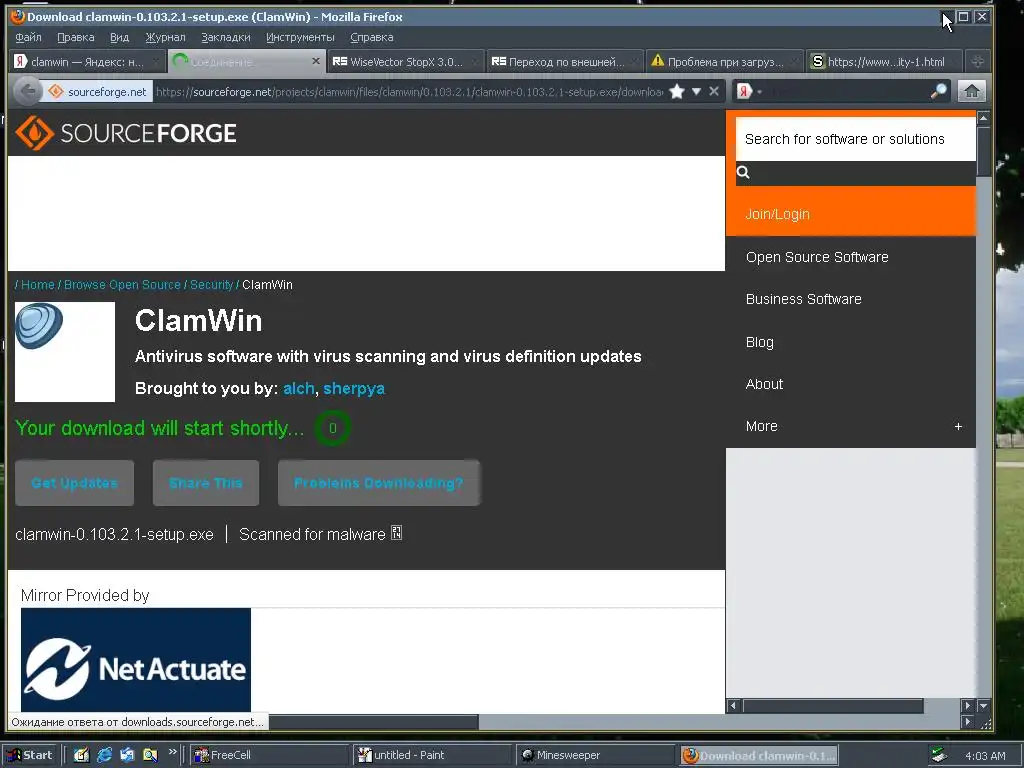Switch to Minesweeper in the taskbar
Viewport: 1024px width, 768px height.
pyautogui.click(x=595, y=755)
